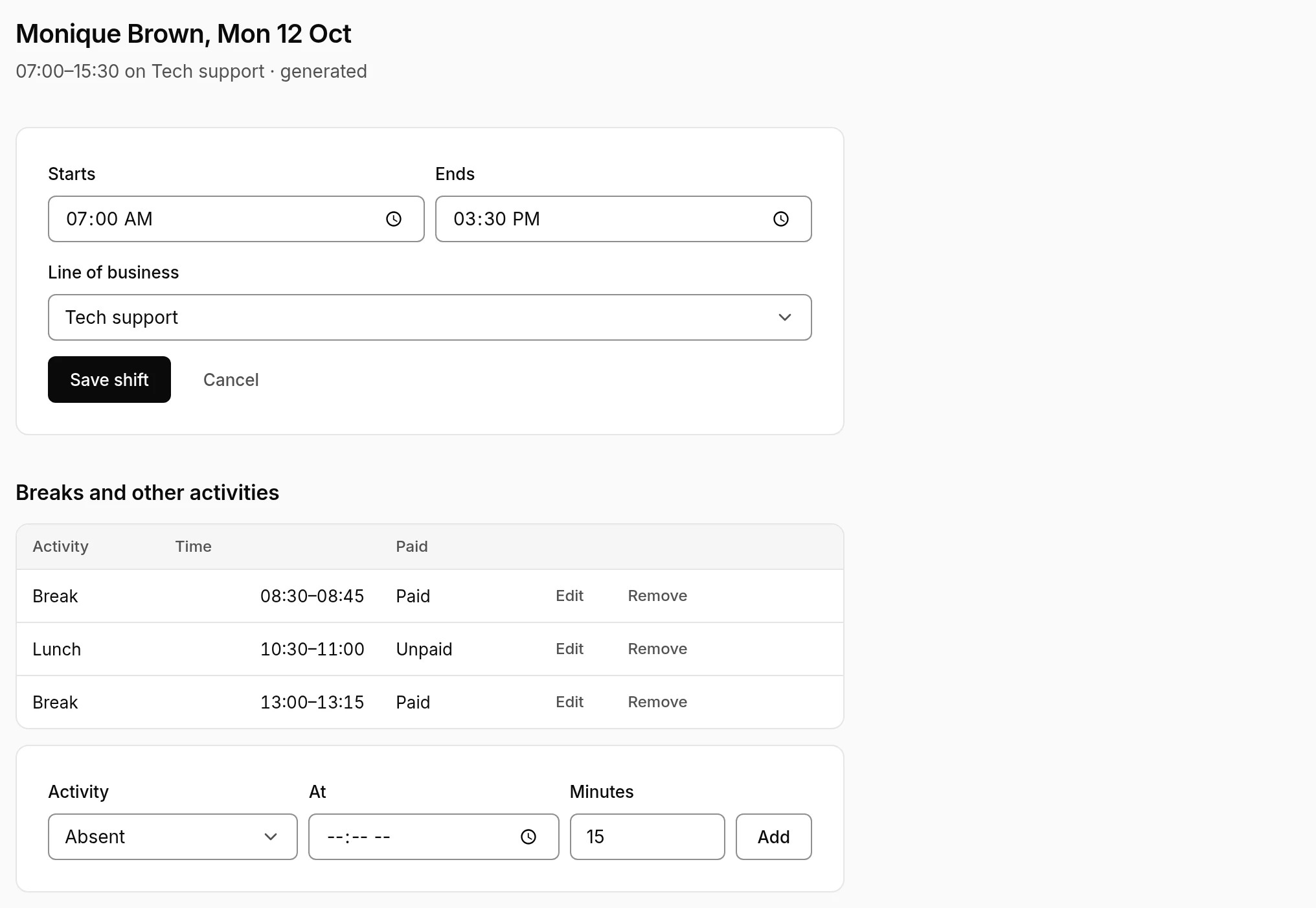Click the Lunch activity name
1316x908 pixels.
click(x=57, y=649)
